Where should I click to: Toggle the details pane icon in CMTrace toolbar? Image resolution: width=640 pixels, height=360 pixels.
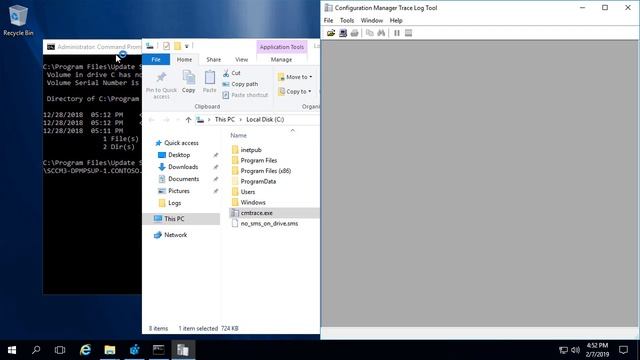click(x=408, y=33)
